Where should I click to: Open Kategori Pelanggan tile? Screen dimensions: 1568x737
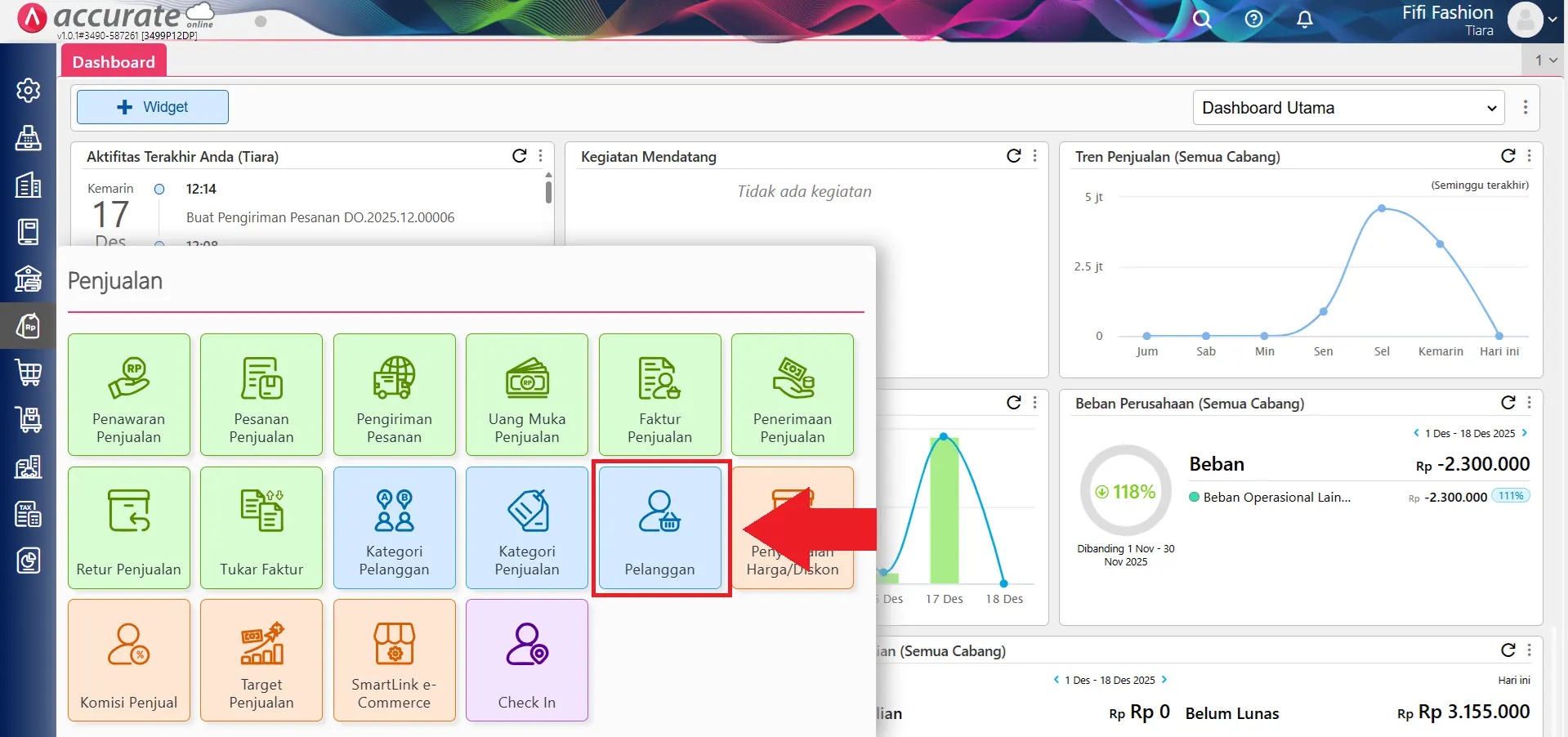pos(394,528)
